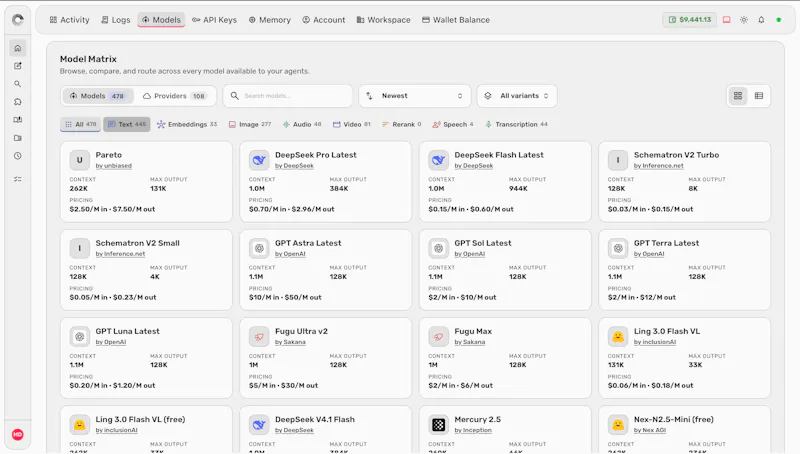The image size is (800, 454).
Task: Open the API Keys tab
Action: tap(214, 20)
